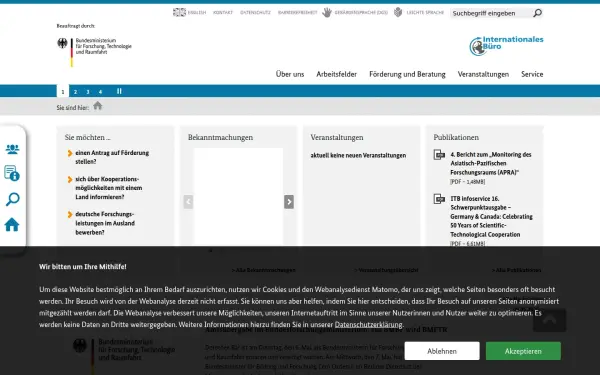Image resolution: width=600 pixels, height=375 pixels.
Task: Open the Gebärdensprache (DGS) link
Action: click(x=361, y=13)
